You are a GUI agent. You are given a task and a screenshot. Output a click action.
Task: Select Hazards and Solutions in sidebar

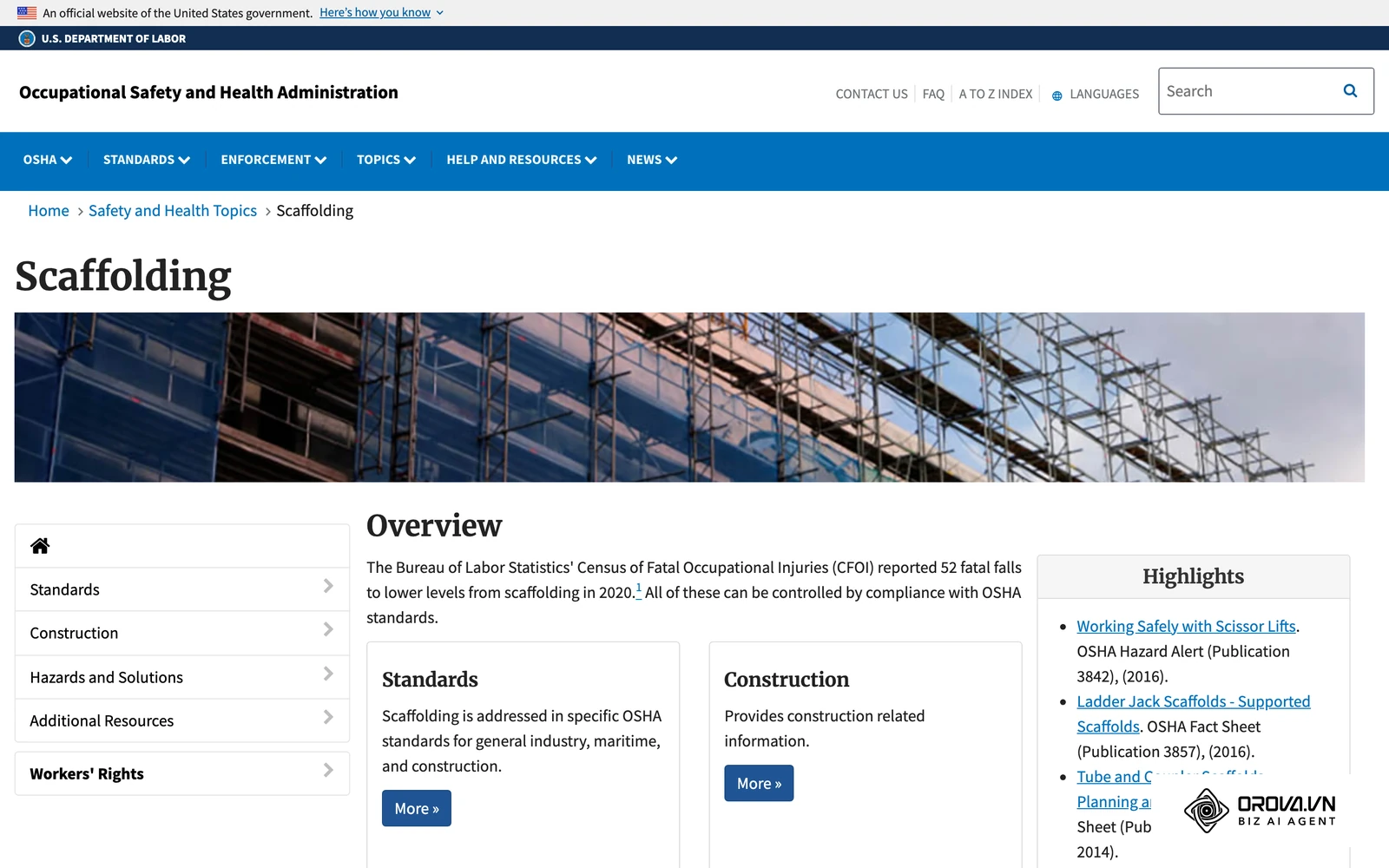(x=182, y=677)
